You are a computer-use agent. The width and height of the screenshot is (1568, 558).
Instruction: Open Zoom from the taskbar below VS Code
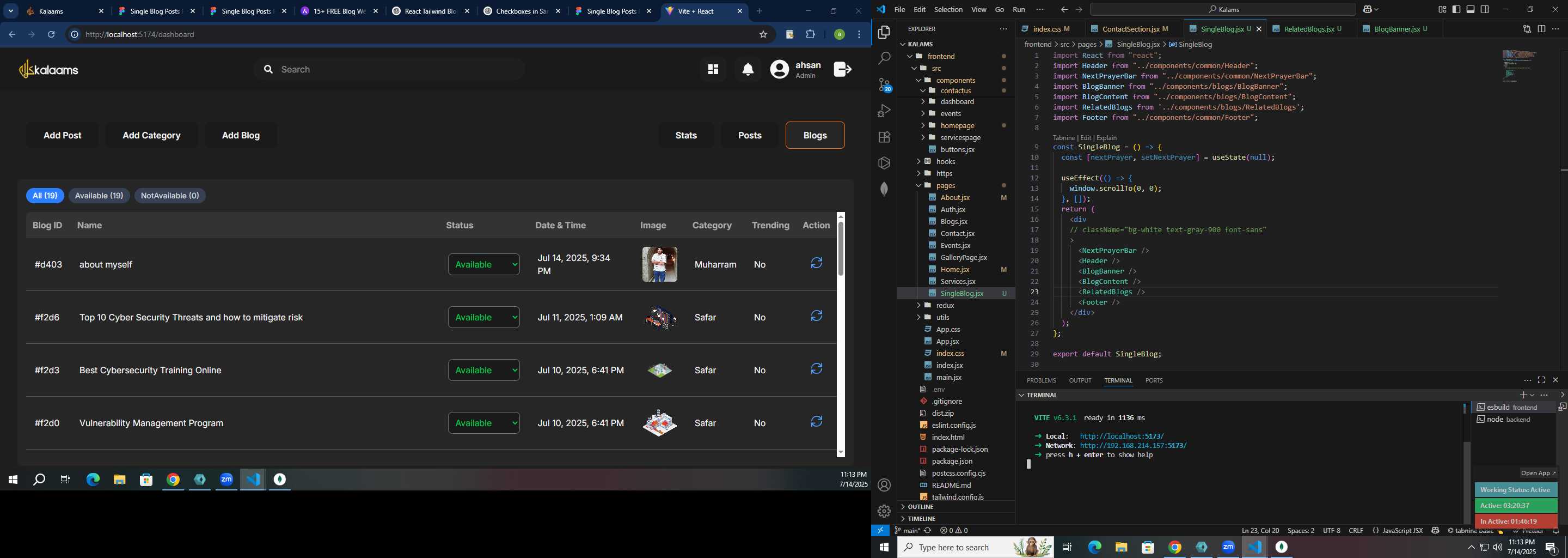(x=1228, y=547)
